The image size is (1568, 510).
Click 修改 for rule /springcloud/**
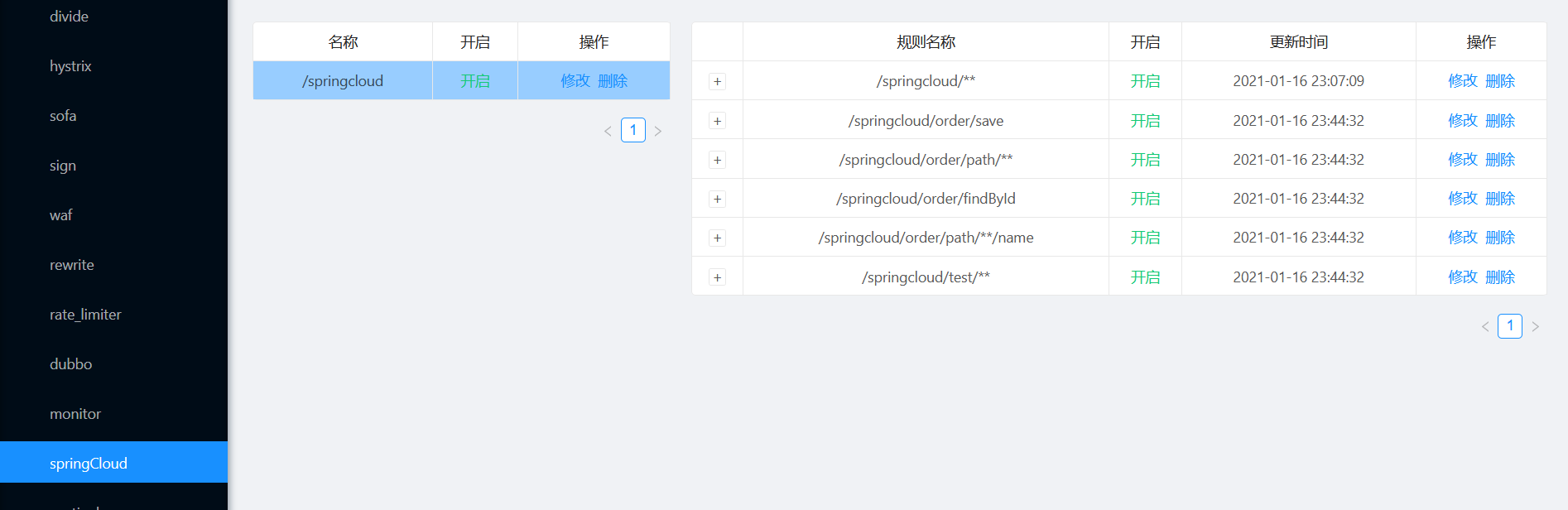1463,81
